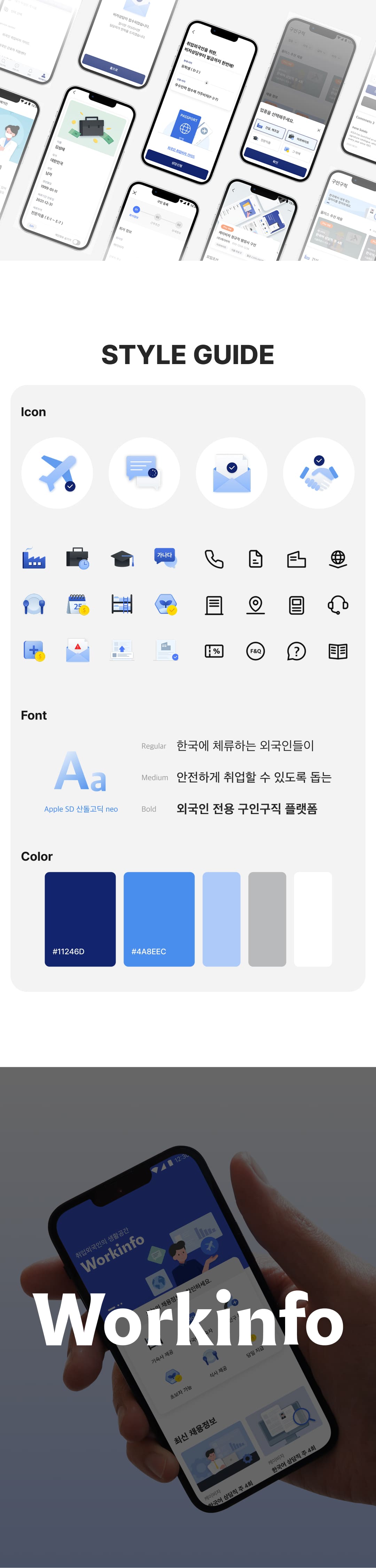This screenshot has height=1568, width=376.
Task: Click the receipt page outline icon
Action: coord(214,605)
